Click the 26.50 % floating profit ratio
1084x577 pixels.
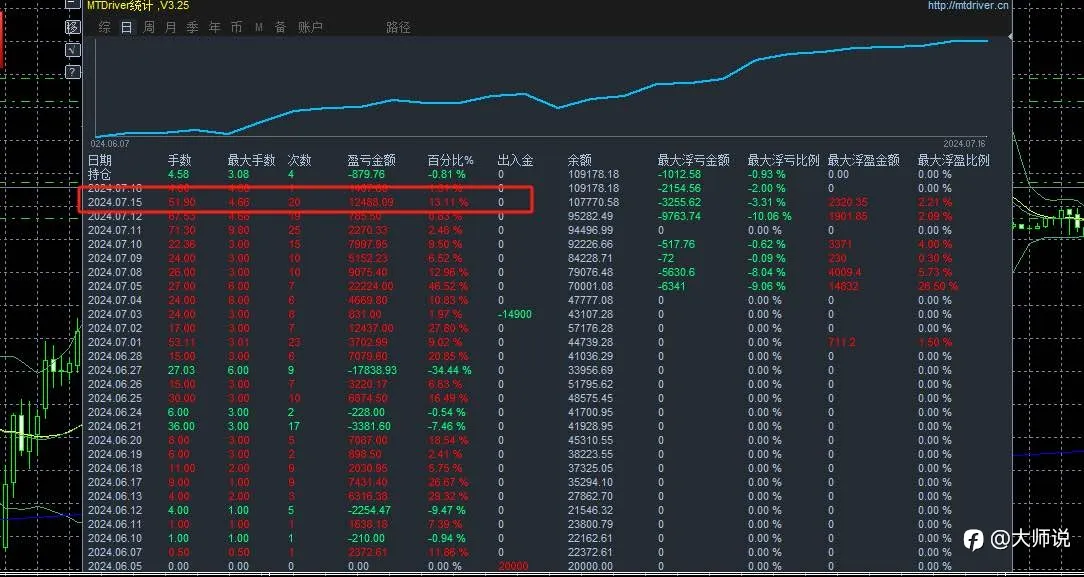point(938,286)
